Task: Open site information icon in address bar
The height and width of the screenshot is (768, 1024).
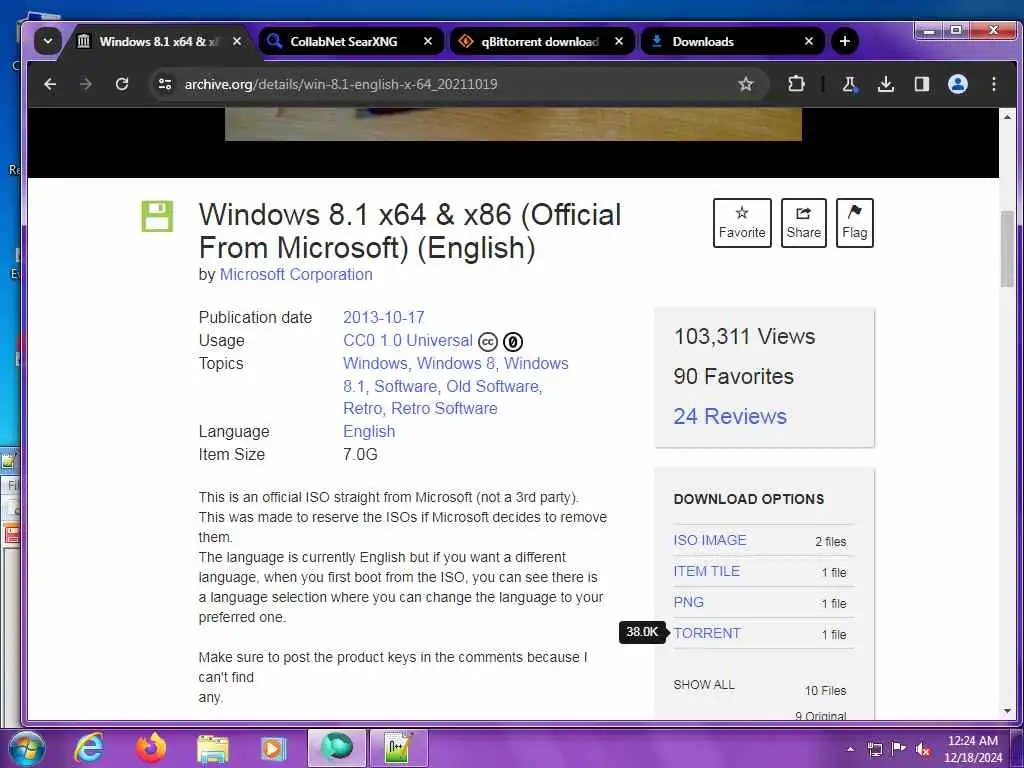Action: pos(165,84)
